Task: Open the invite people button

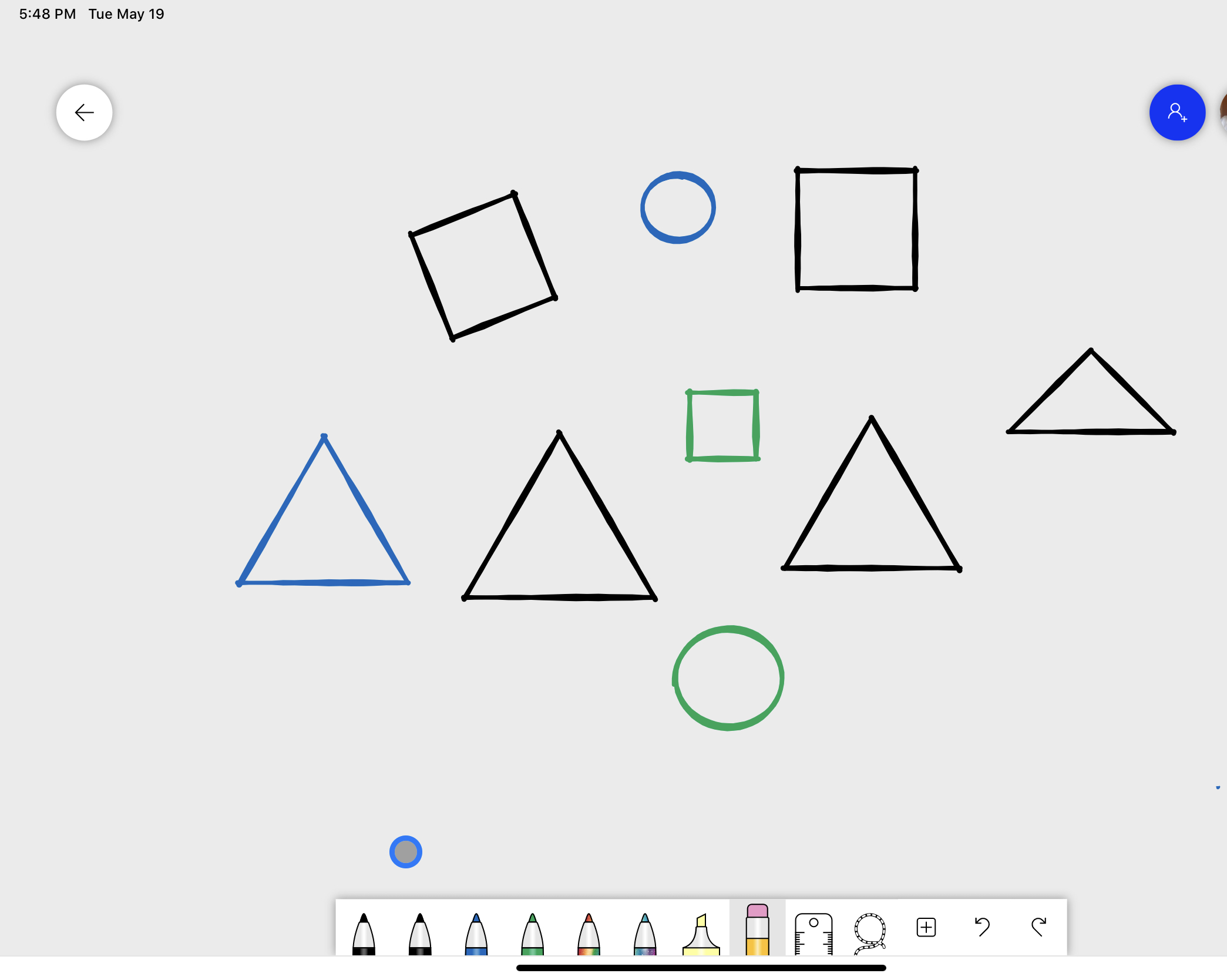Action: pyautogui.click(x=1177, y=112)
